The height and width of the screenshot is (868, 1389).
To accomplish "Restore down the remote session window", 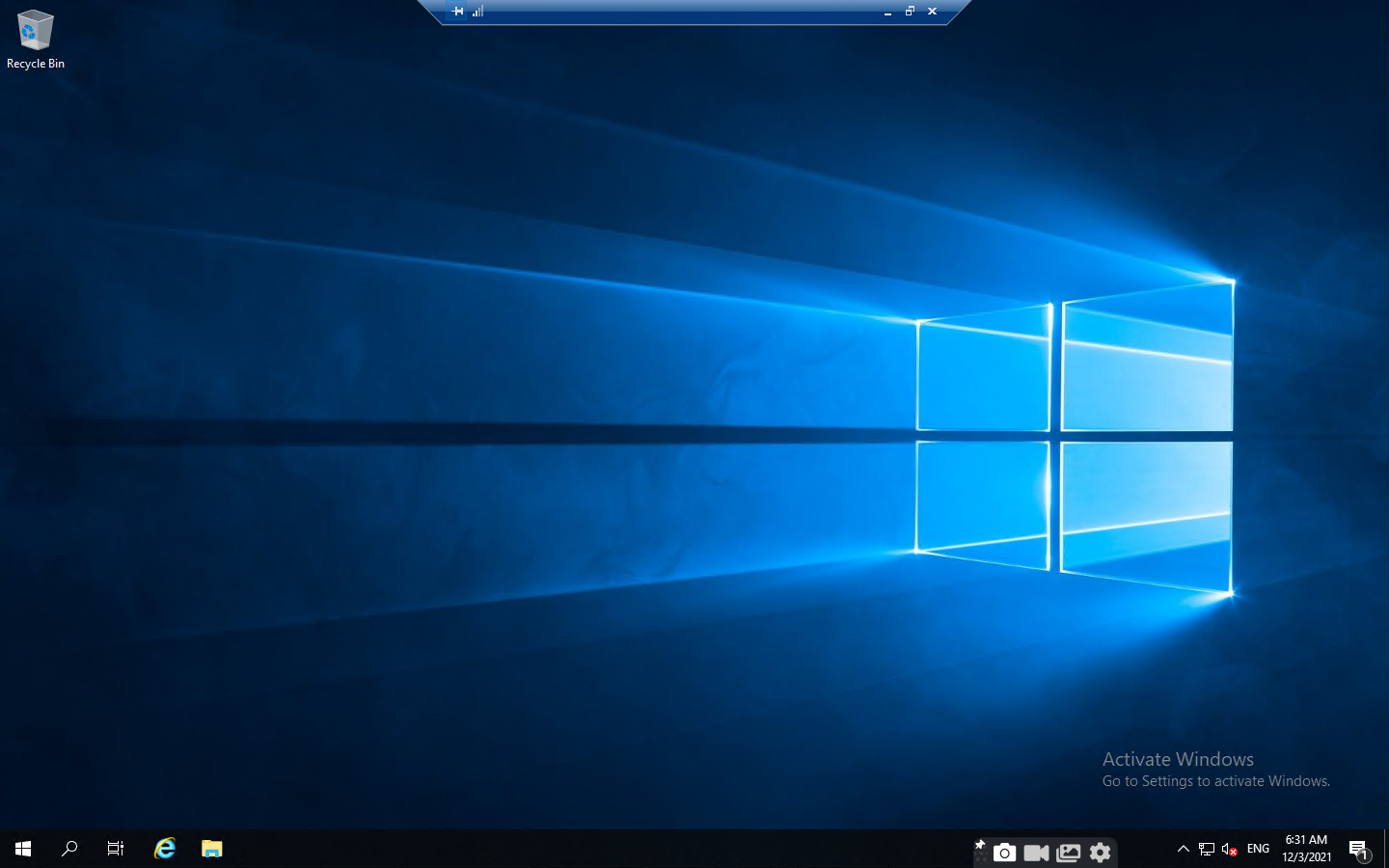I will [910, 12].
